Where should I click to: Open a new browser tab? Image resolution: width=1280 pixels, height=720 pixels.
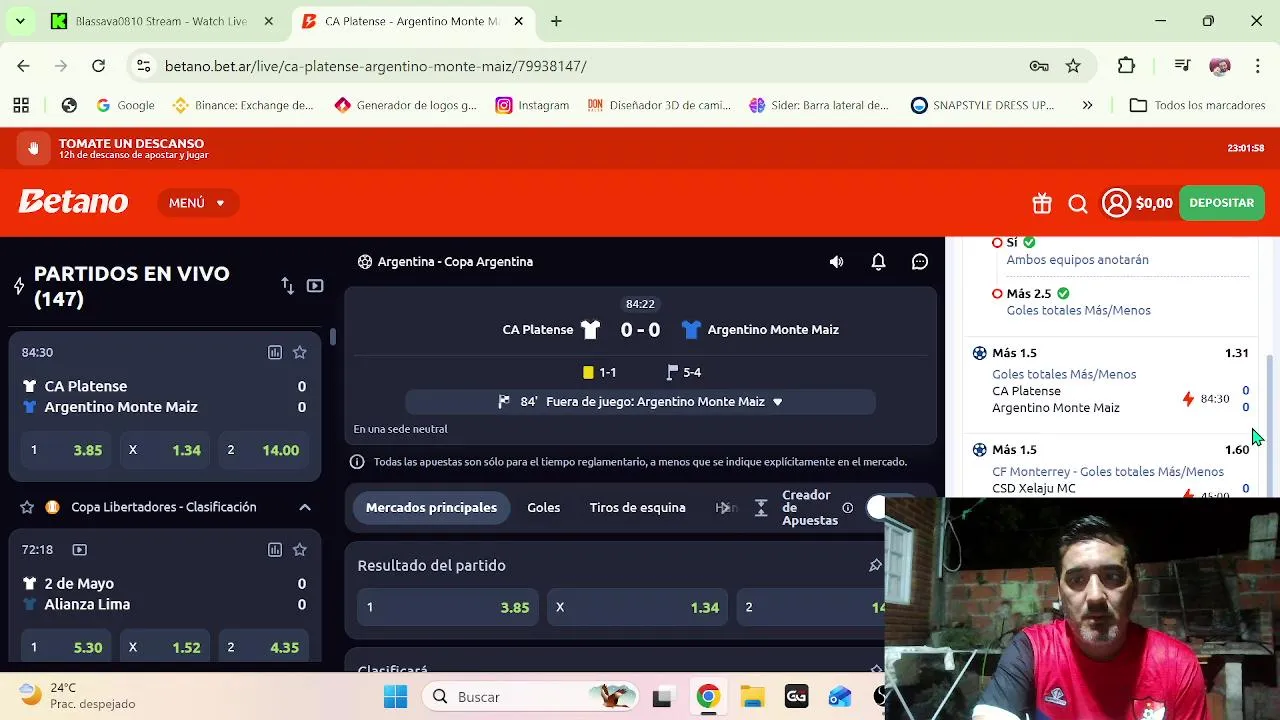point(556,21)
